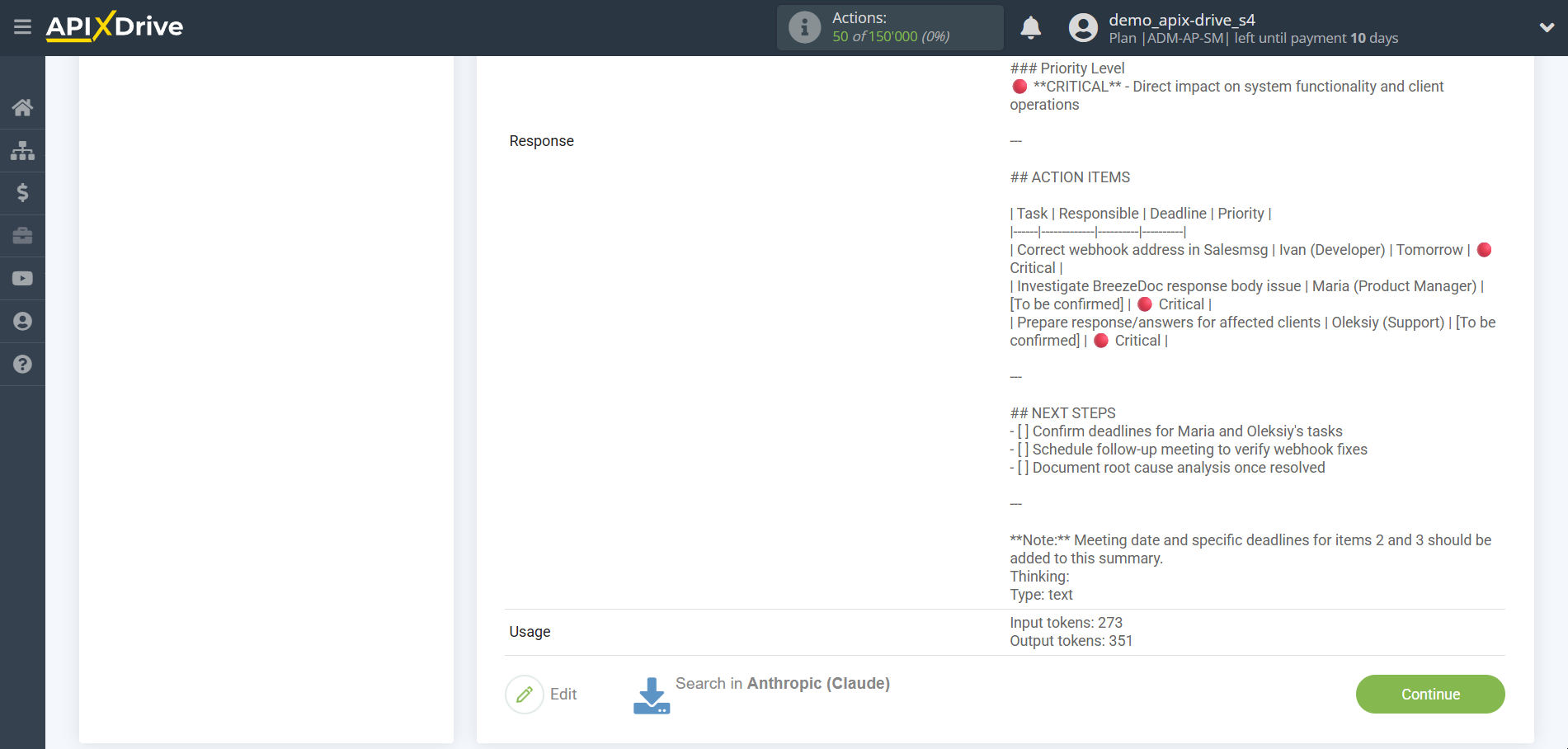
Task: Click the Type: text line
Action: click(x=1041, y=595)
